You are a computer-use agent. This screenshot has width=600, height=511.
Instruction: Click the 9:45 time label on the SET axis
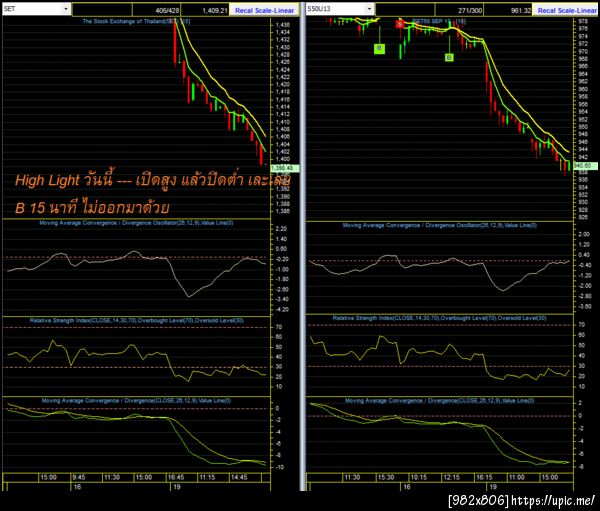tap(79, 477)
